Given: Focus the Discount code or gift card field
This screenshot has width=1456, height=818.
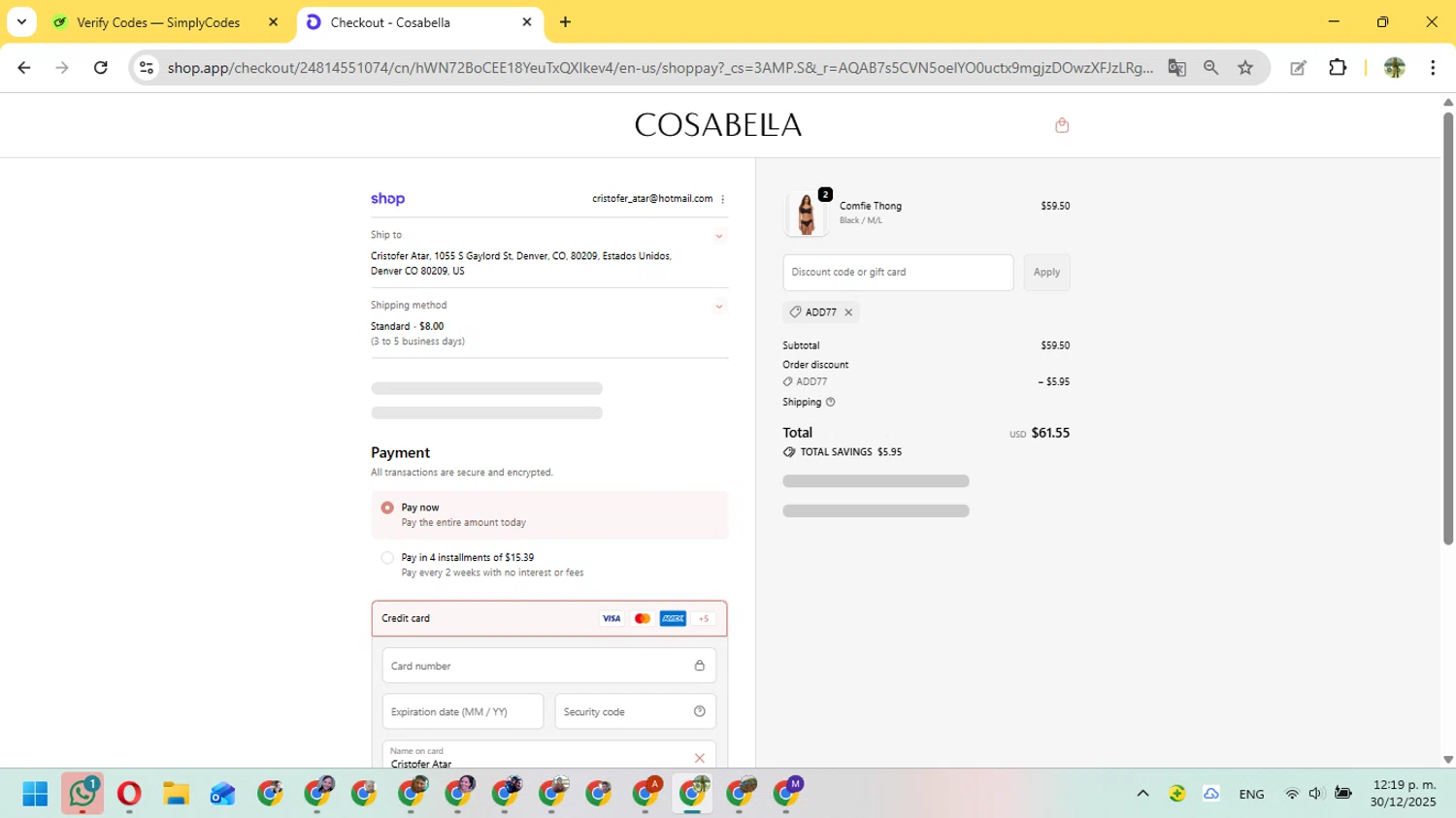Looking at the screenshot, I should [898, 273].
